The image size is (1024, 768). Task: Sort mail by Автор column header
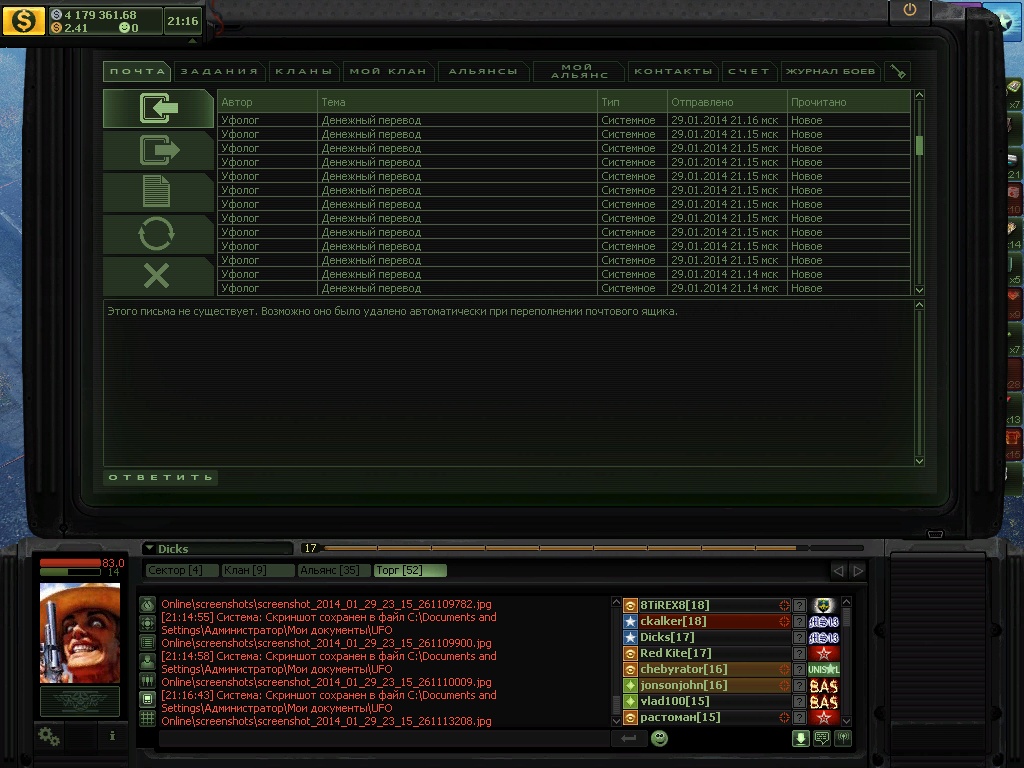pos(267,102)
